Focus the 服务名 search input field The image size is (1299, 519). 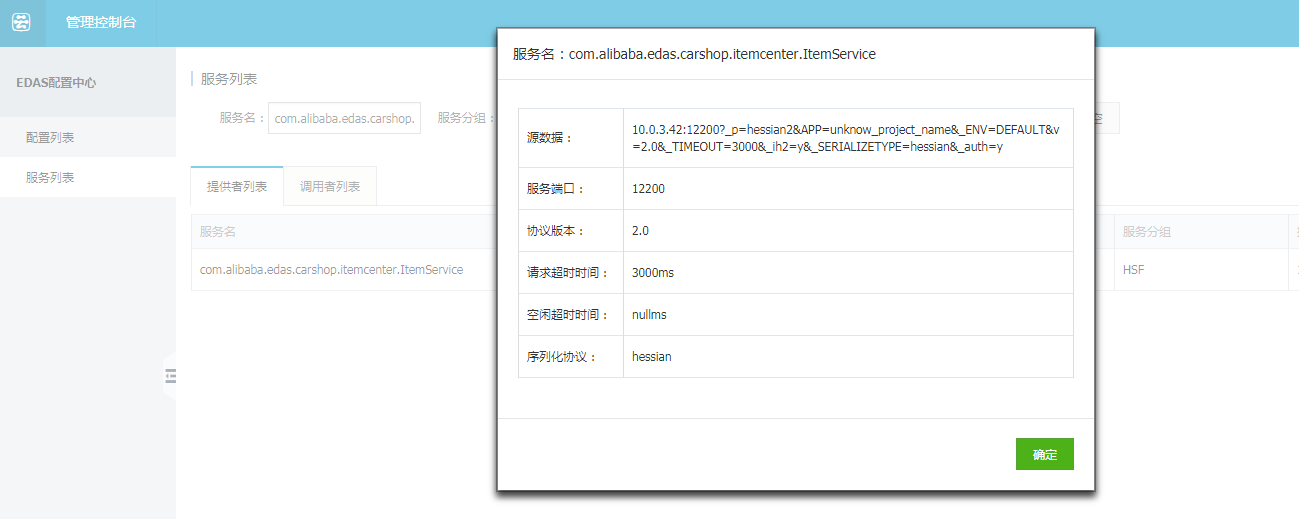[x=345, y=118]
